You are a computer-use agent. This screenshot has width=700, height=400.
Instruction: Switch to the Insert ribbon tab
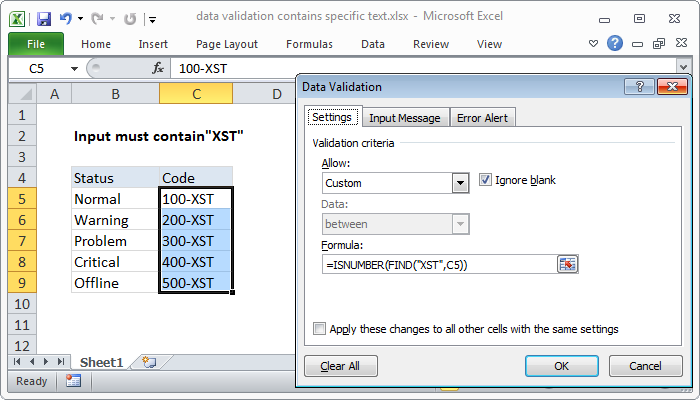pyautogui.click(x=153, y=44)
